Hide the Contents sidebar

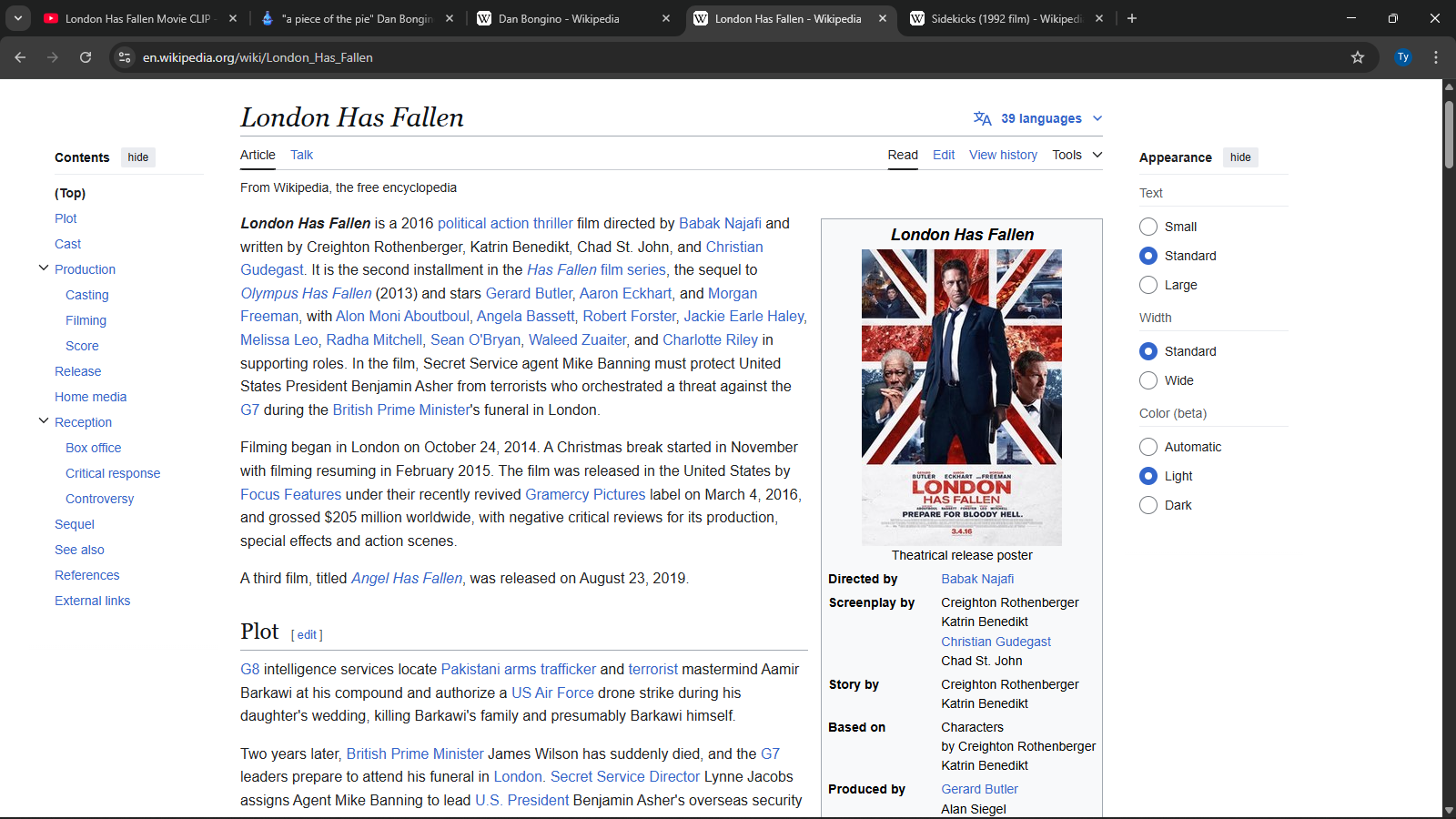click(138, 157)
